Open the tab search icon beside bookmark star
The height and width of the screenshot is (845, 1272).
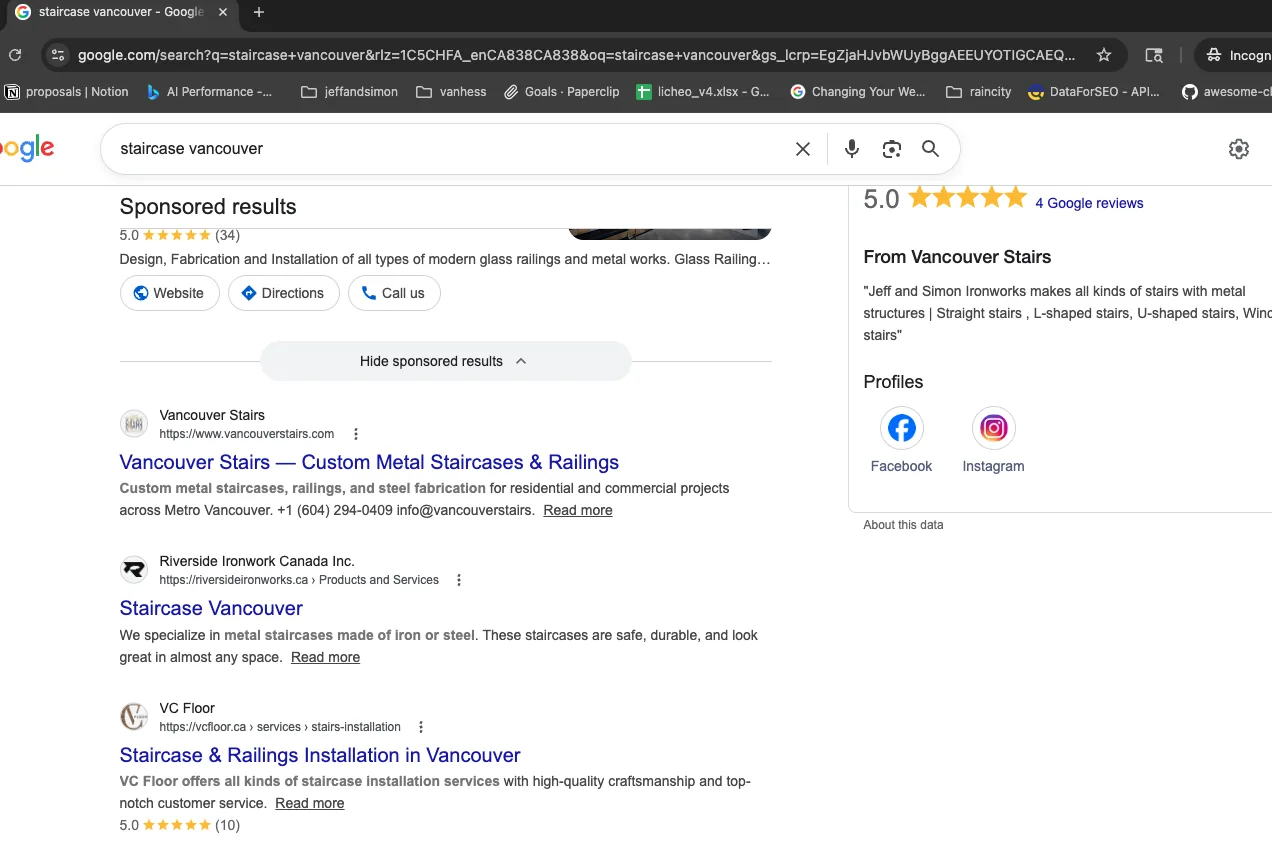tap(1153, 55)
